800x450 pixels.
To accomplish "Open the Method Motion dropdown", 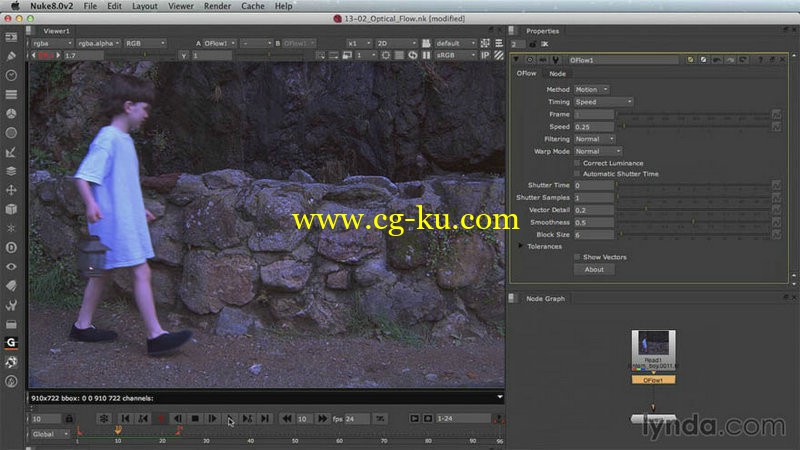I will point(591,89).
